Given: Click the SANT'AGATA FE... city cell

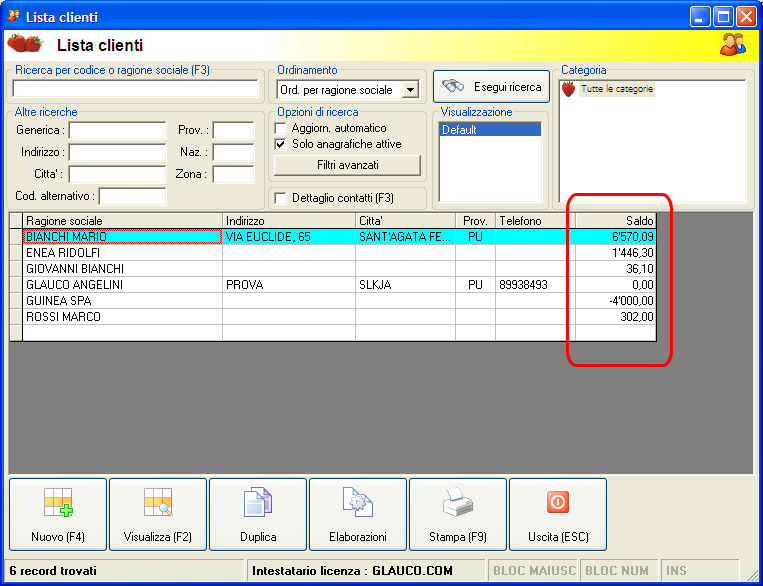Looking at the screenshot, I should click(x=406, y=237).
